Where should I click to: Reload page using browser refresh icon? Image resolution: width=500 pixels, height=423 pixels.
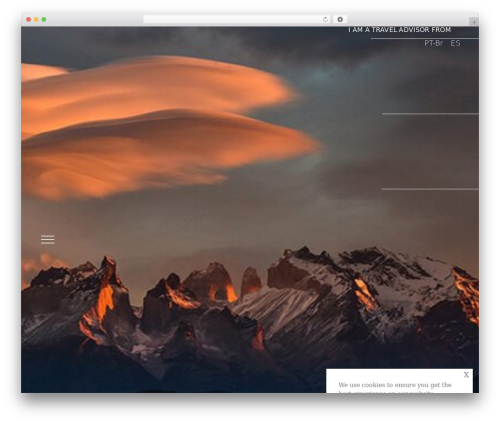click(x=325, y=20)
